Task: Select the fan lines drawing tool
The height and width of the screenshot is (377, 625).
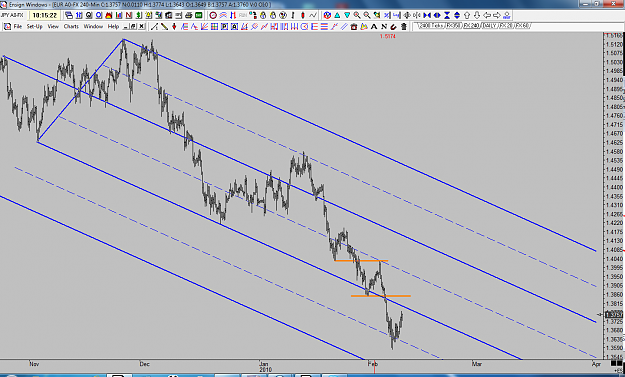Action: tap(204, 26)
